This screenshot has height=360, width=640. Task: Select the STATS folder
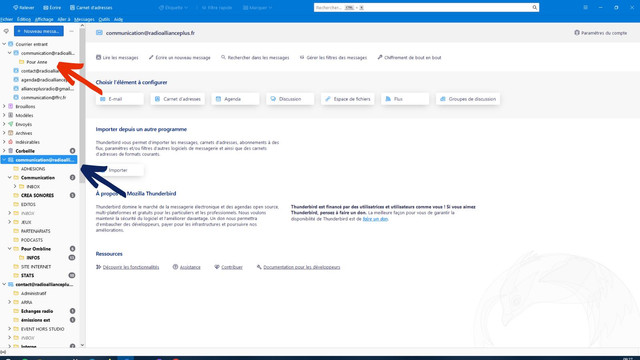click(x=27, y=276)
